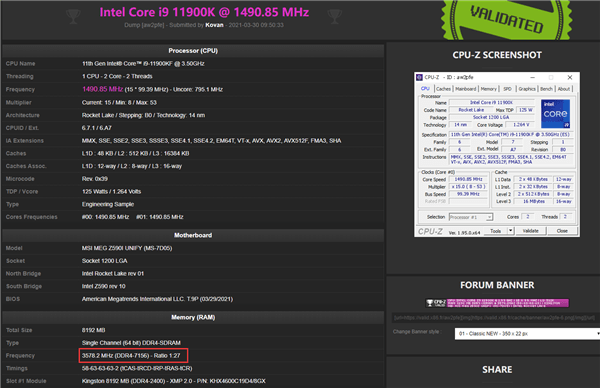The height and width of the screenshot is (388, 600).
Task: Click the core #01 frequency value
Action: [x=160, y=217]
